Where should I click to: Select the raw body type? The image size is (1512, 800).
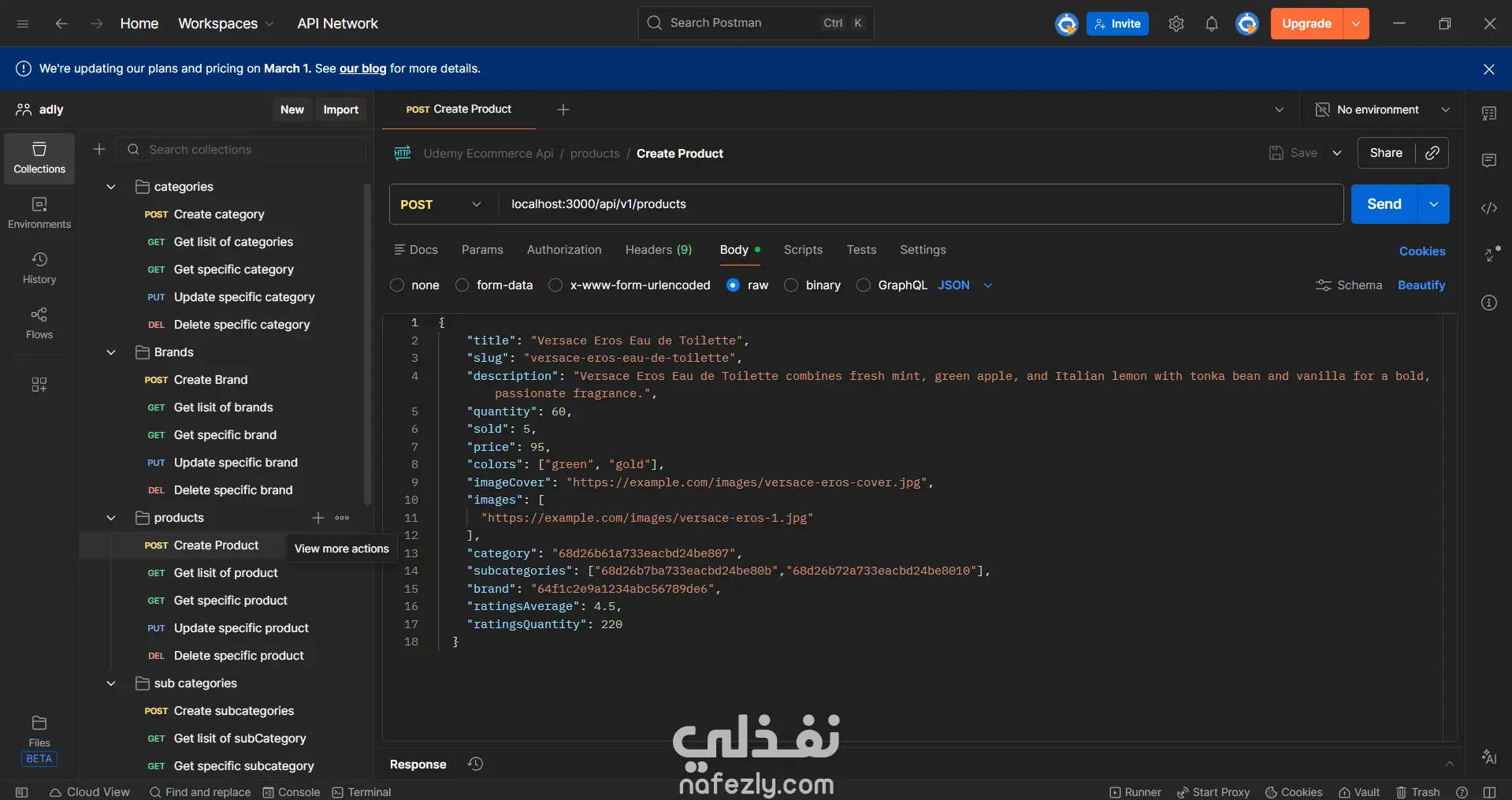tap(734, 285)
